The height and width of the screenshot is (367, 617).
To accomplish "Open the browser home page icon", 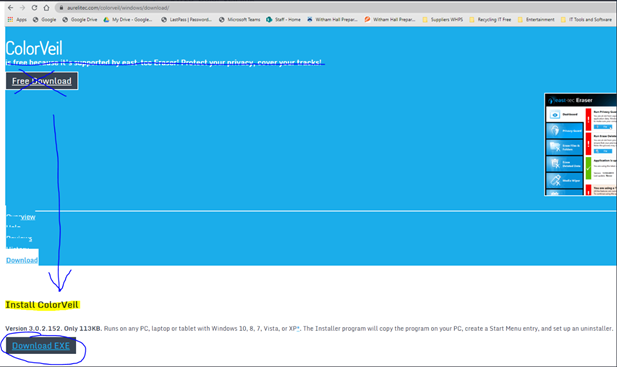I will click(x=46, y=7).
